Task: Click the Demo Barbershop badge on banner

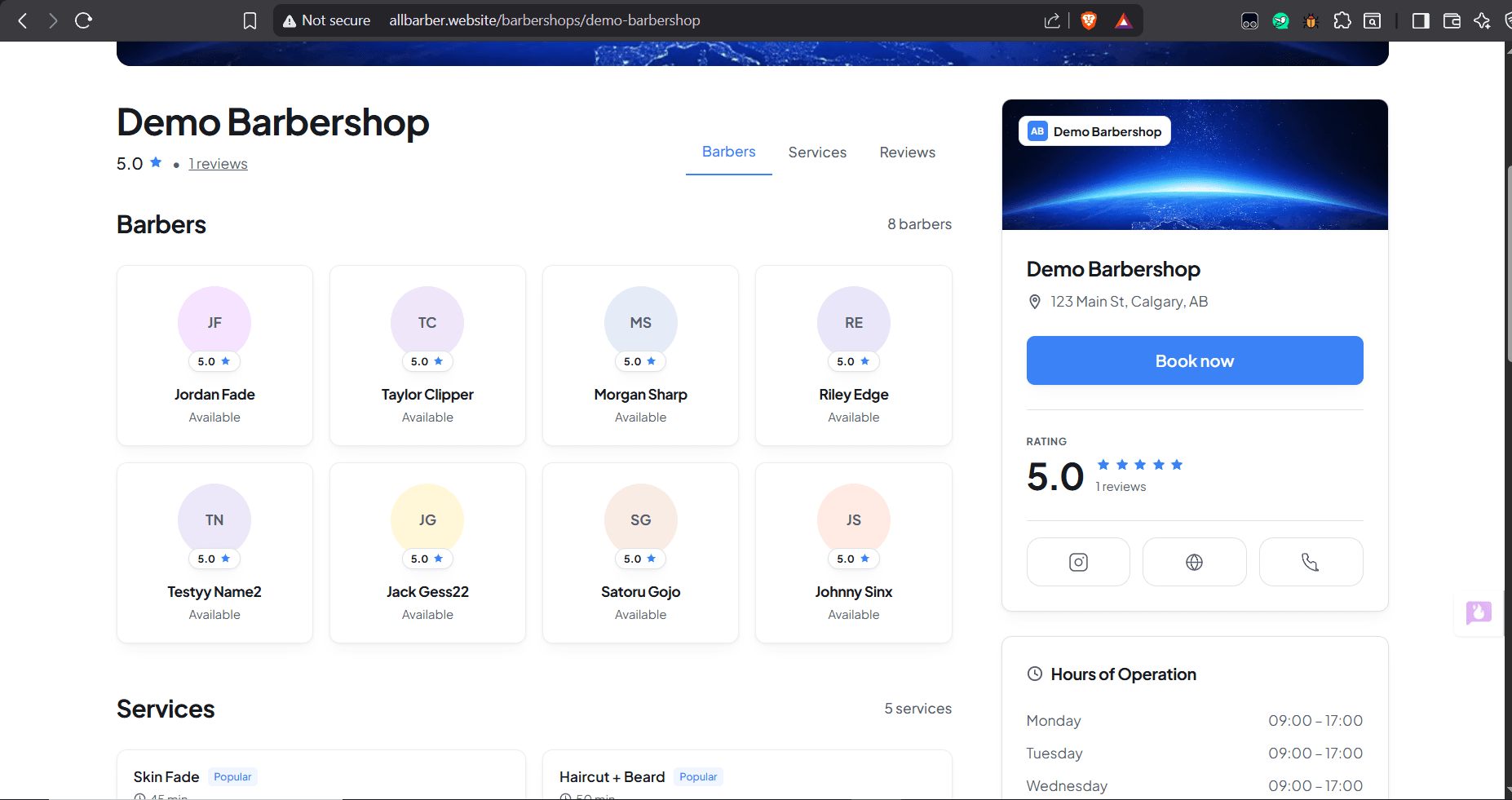Action: click(1094, 131)
